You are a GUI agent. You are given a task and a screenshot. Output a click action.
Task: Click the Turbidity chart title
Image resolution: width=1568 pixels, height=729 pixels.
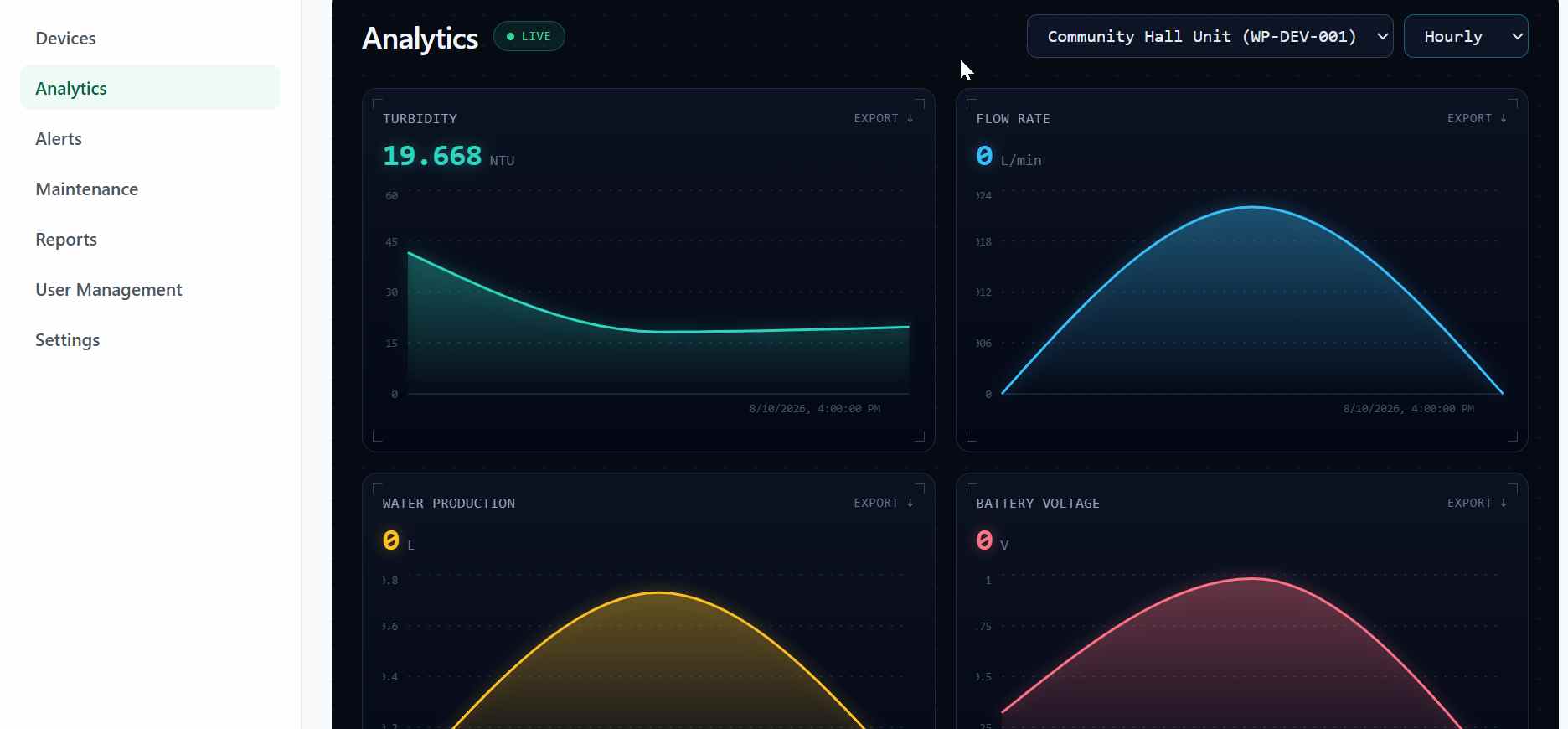click(420, 119)
